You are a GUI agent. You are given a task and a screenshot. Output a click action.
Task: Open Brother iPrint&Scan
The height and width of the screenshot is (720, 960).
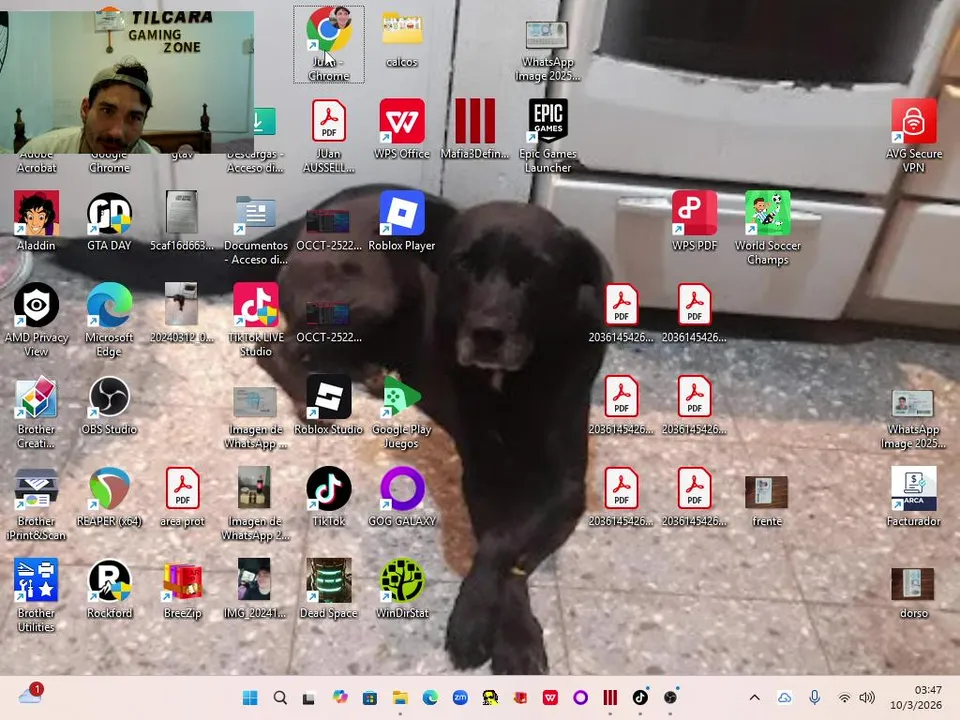coord(36,503)
